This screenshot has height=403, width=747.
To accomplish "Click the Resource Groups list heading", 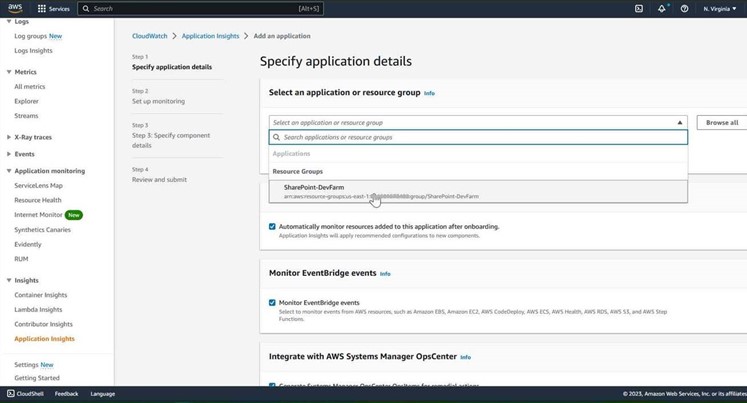I will (x=297, y=171).
